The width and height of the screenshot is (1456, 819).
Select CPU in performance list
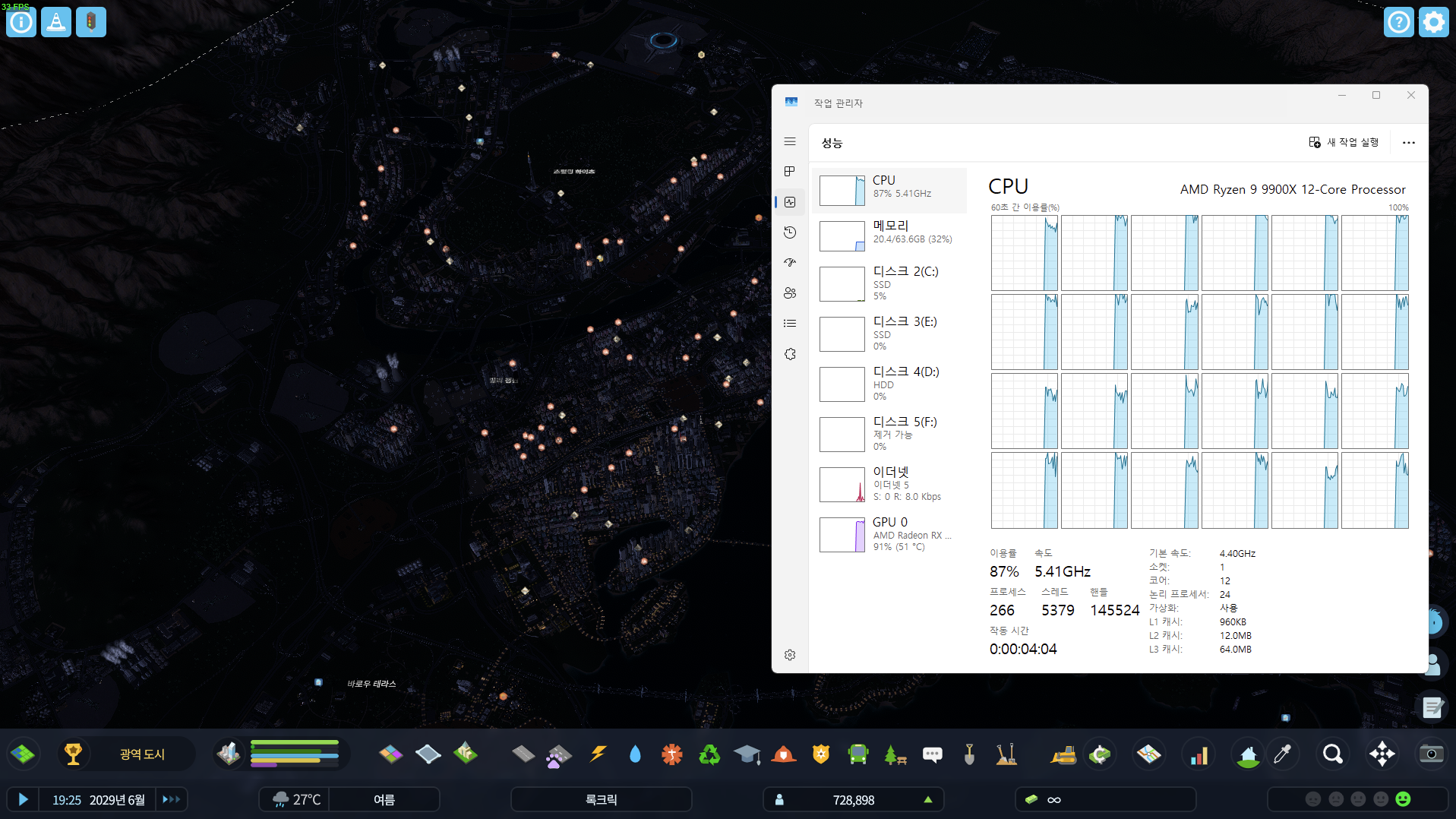point(889,190)
